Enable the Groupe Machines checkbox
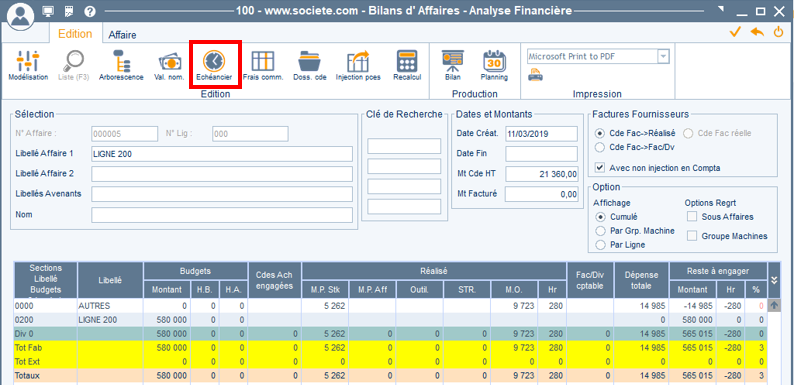Image resolution: width=794 pixels, height=385 pixels. pos(692,236)
